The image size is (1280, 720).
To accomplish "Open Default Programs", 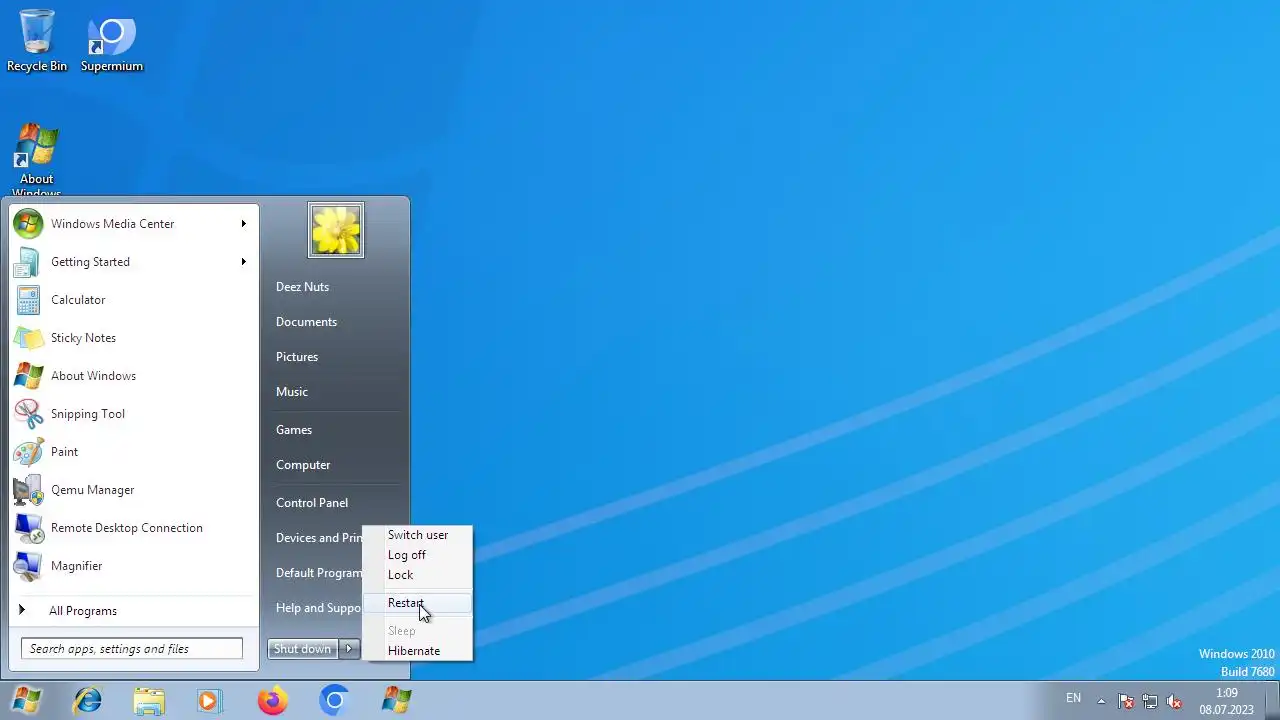I will point(318,573).
